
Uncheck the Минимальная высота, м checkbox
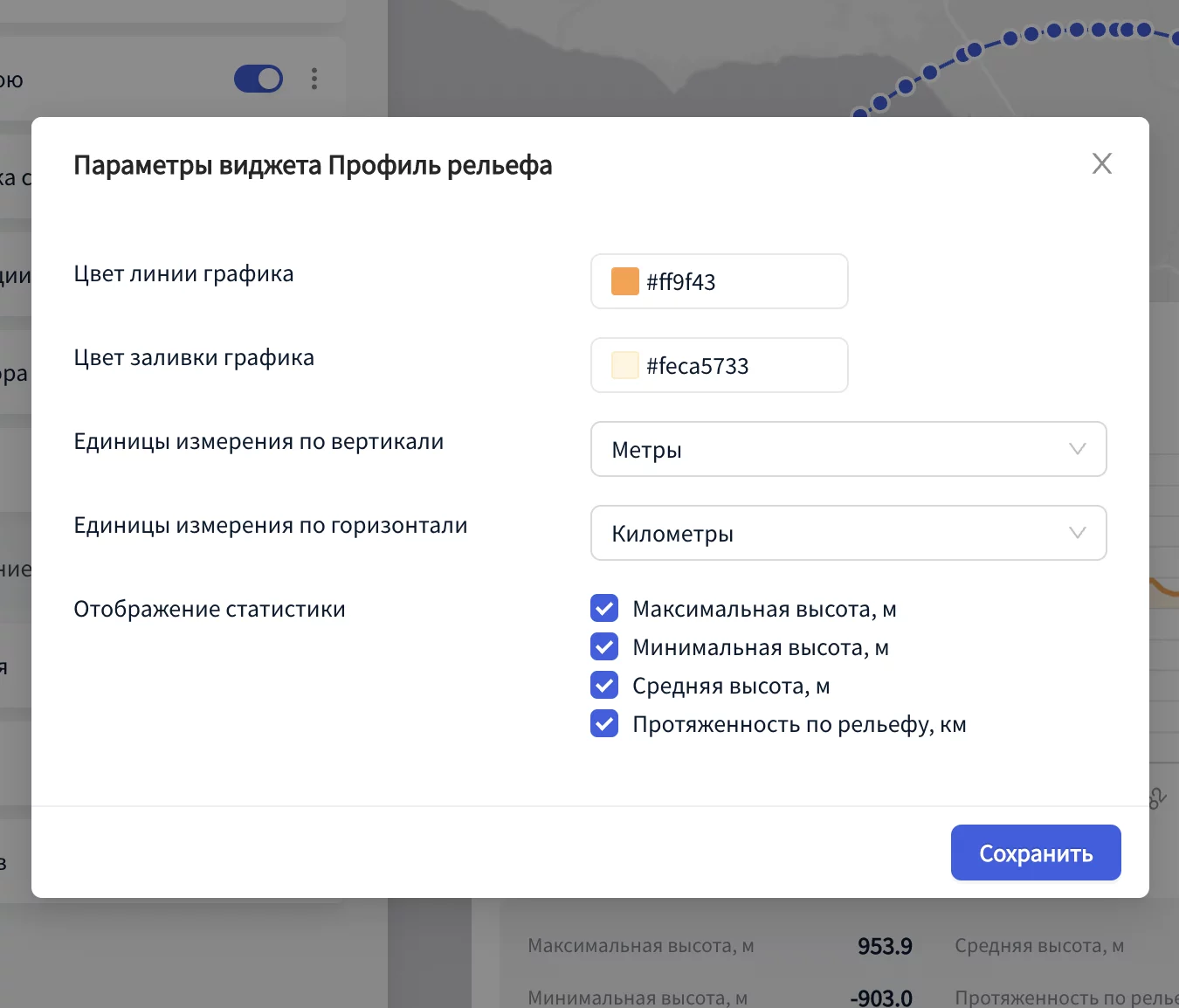click(604, 647)
